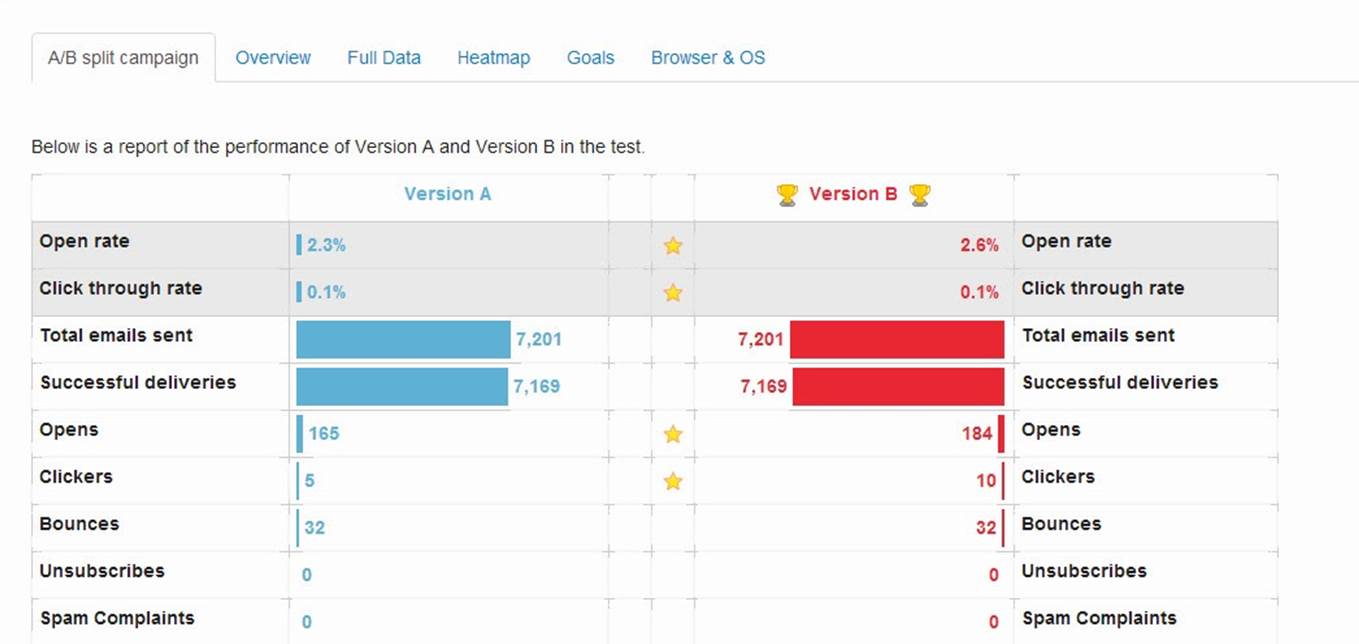The image size is (1359, 644).
Task: Click the trophy icon left of Version B
Action: 788,195
